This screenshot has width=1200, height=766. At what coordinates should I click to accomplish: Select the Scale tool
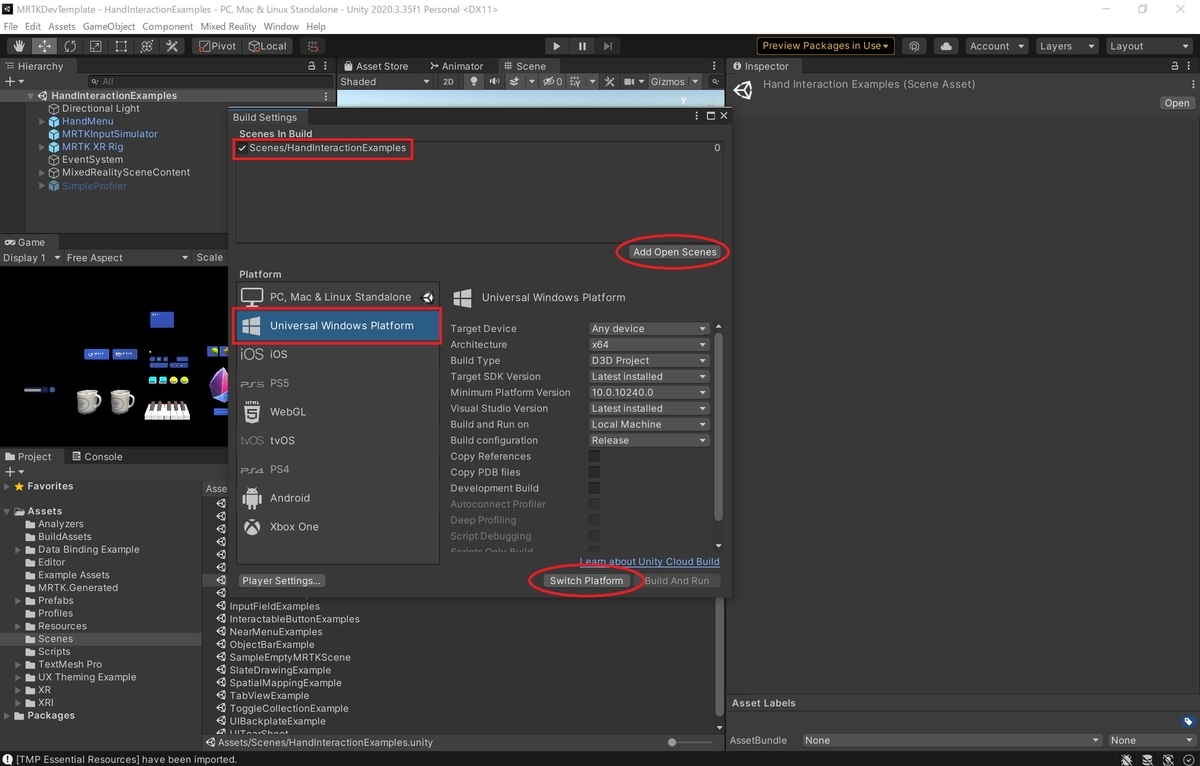tap(95, 46)
